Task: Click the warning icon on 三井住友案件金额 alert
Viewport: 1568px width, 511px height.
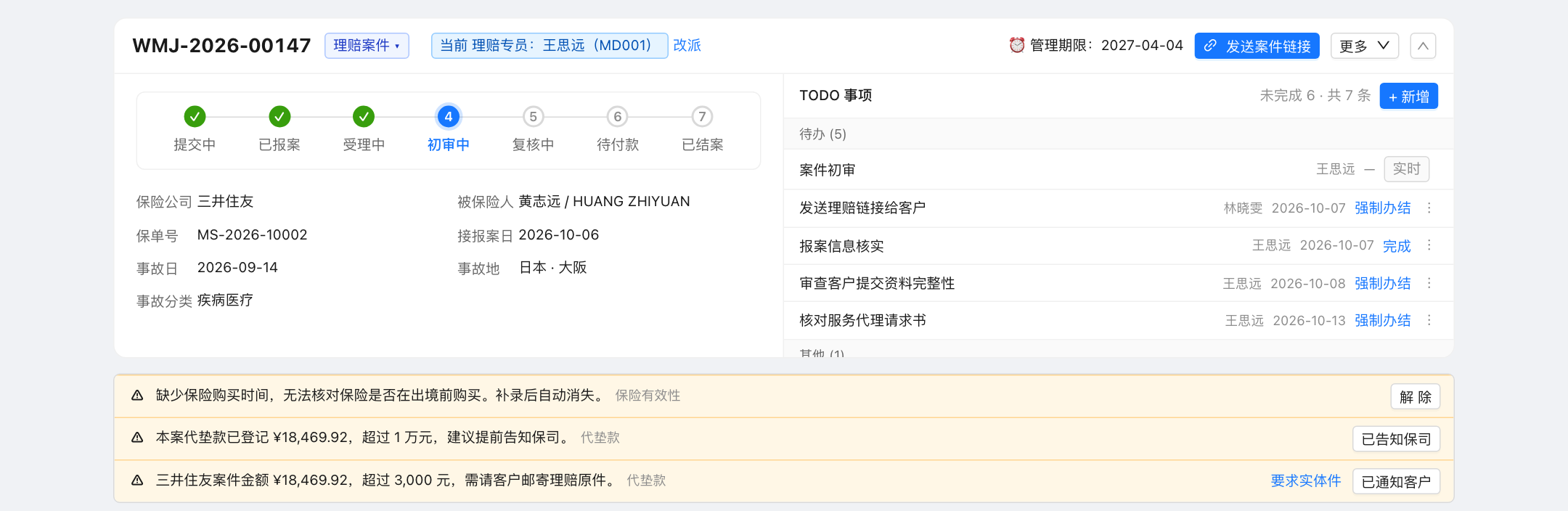Action: click(137, 481)
